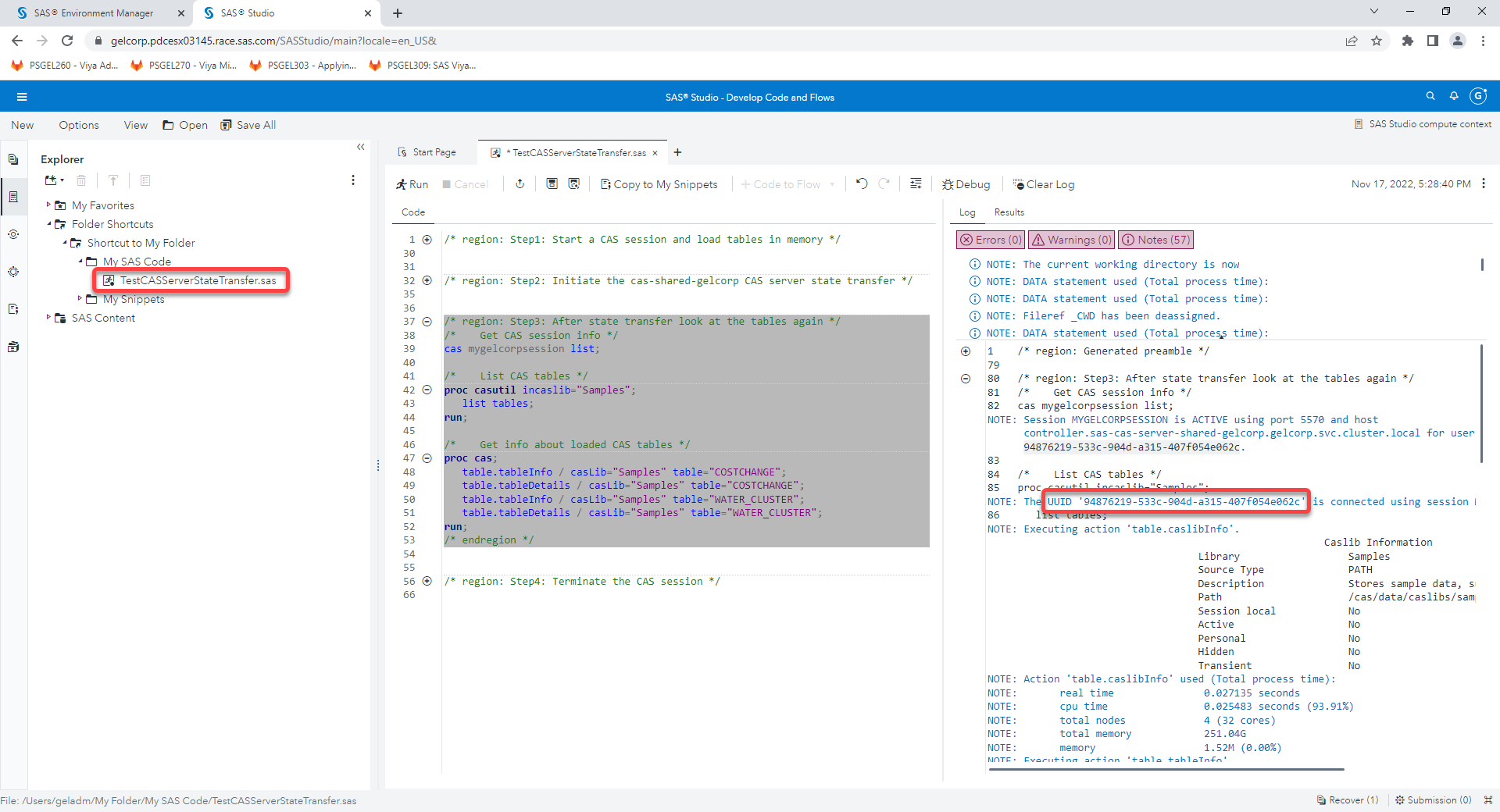Viewport: 1500px width, 812px height.
Task: Open the notifications bell
Action: [1454, 96]
